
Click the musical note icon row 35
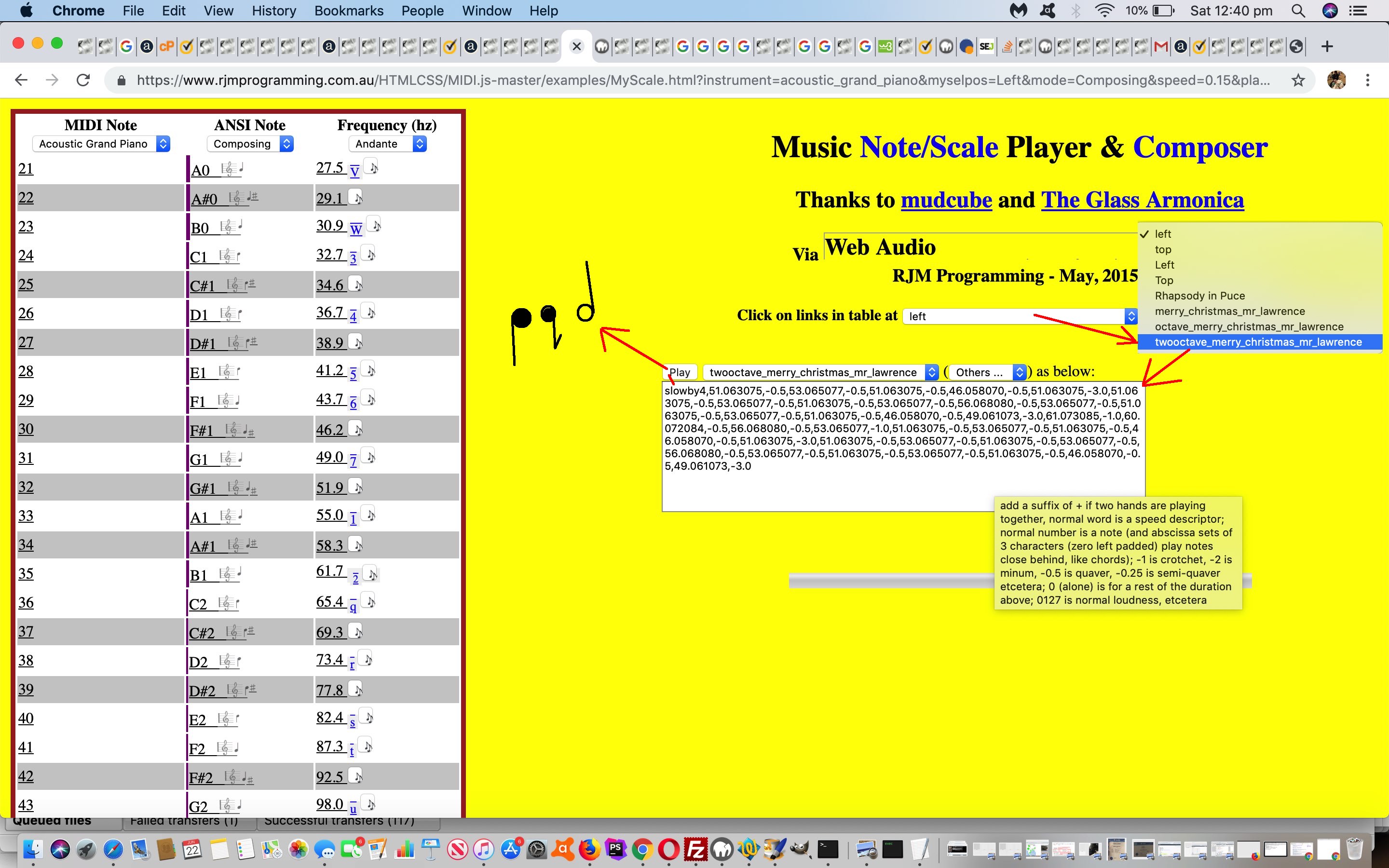375,573
